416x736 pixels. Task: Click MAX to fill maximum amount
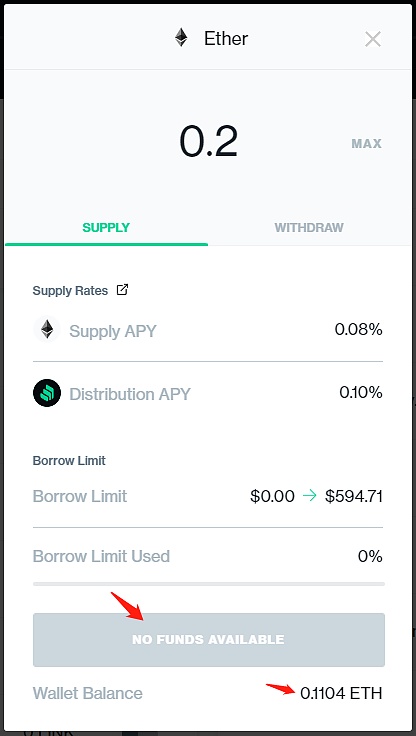click(x=367, y=144)
